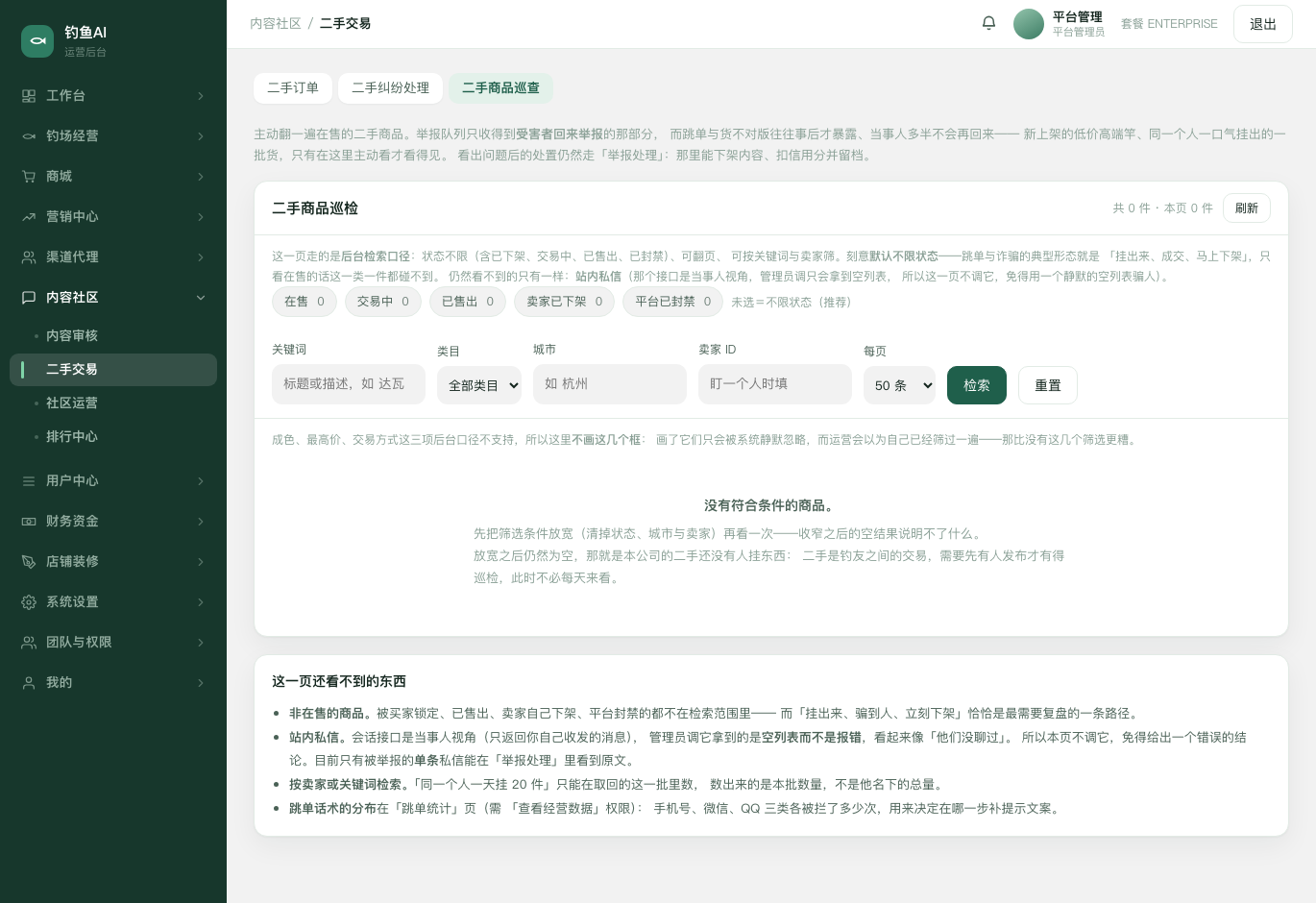This screenshot has width=1316, height=903.
Task: Switch to the 二手订单 tab
Action: tap(293, 87)
